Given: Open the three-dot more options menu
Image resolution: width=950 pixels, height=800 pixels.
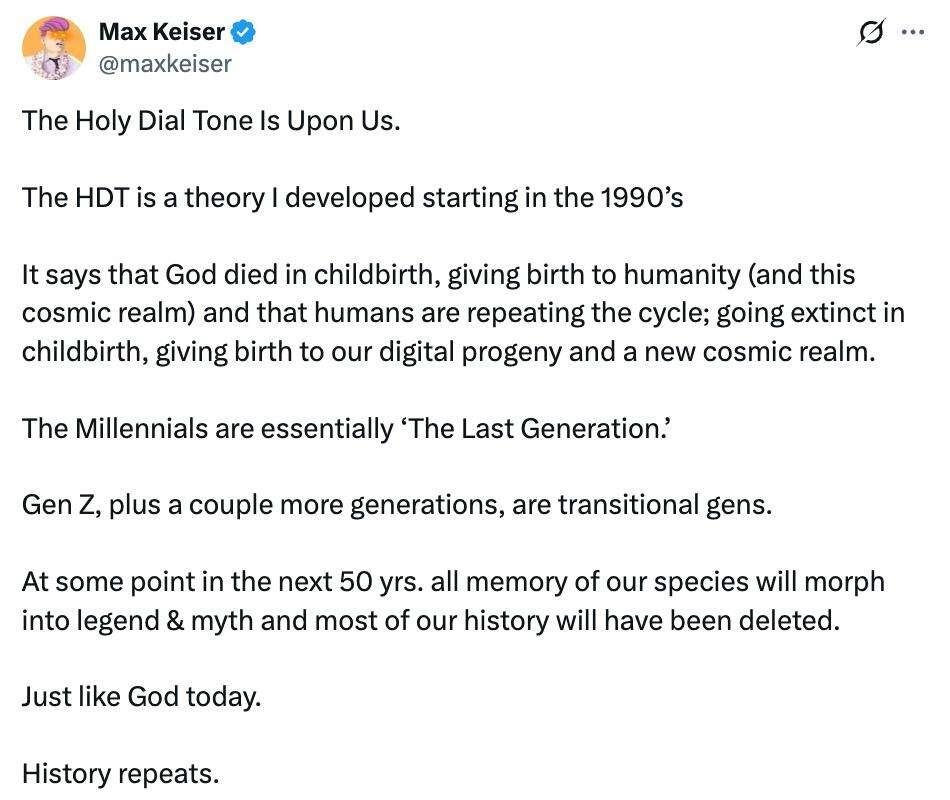Looking at the screenshot, I should 913,32.
